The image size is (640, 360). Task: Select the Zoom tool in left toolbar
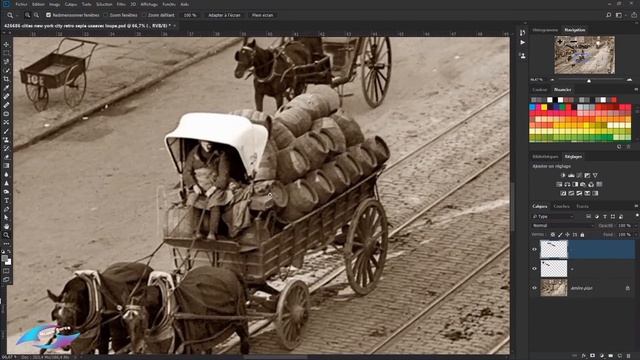tap(6, 235)
